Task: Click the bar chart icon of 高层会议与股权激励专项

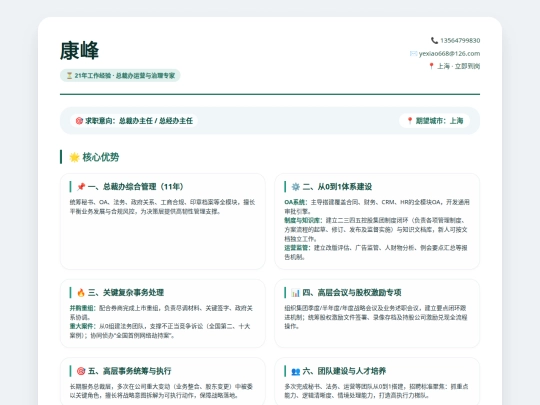Action: coord(295,292)
